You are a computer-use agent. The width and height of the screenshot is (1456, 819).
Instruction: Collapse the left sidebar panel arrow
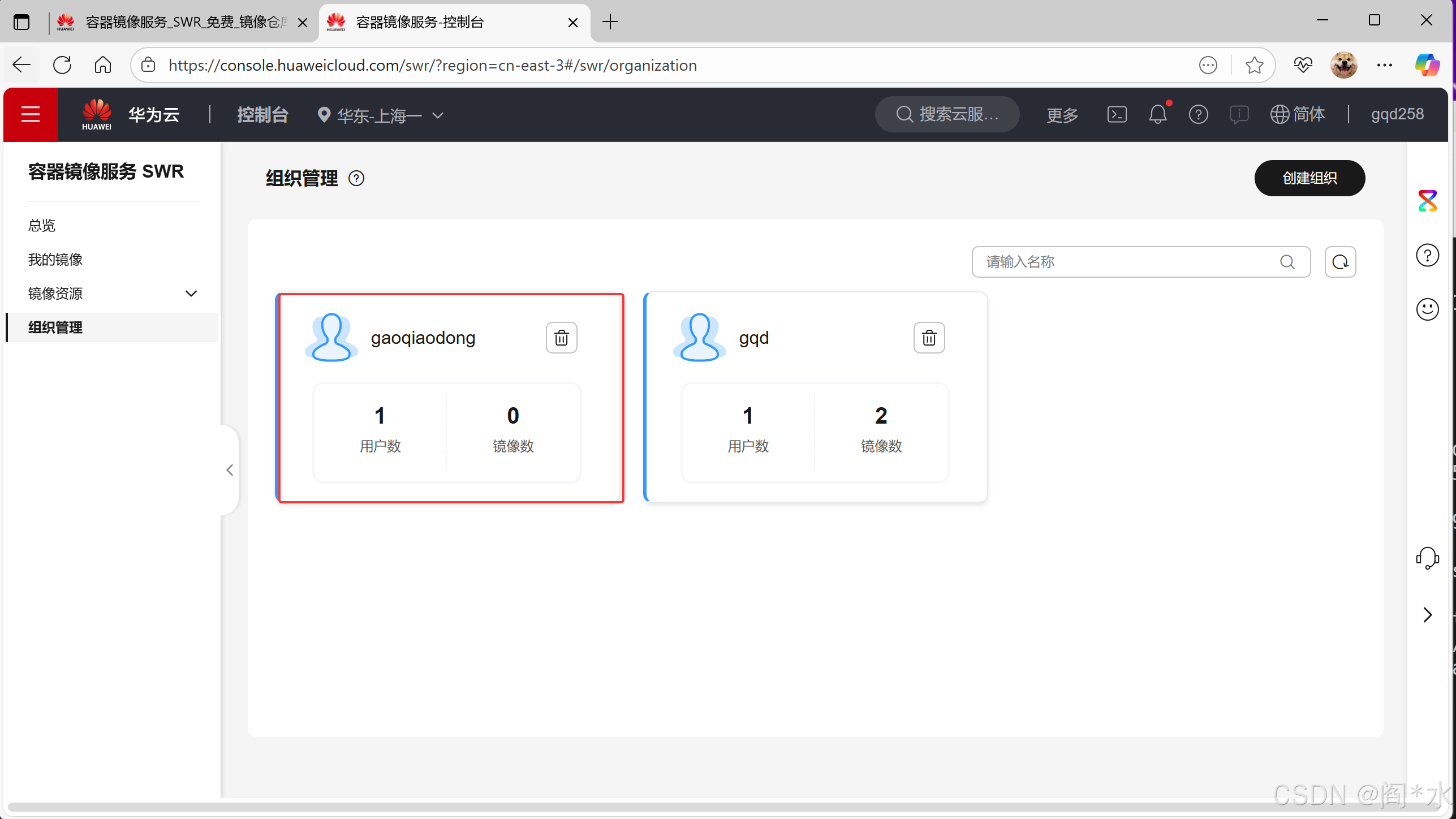click(x=230, y=470)
